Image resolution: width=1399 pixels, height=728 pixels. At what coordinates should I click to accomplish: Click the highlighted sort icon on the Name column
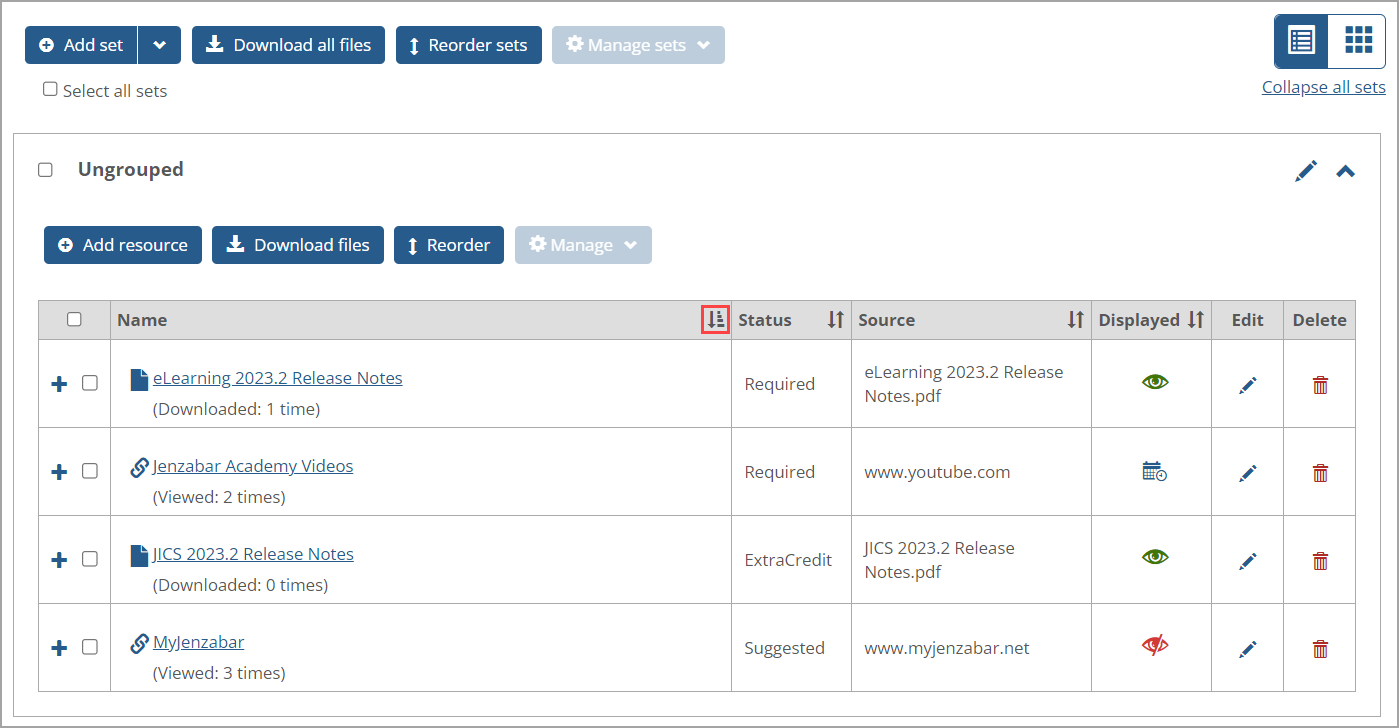pos(715,319)
